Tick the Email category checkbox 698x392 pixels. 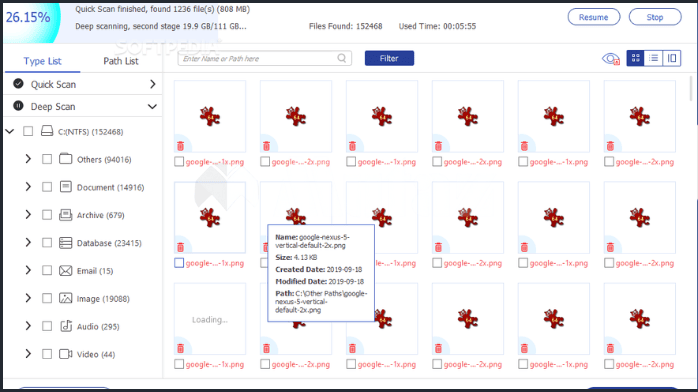[47, 271]
